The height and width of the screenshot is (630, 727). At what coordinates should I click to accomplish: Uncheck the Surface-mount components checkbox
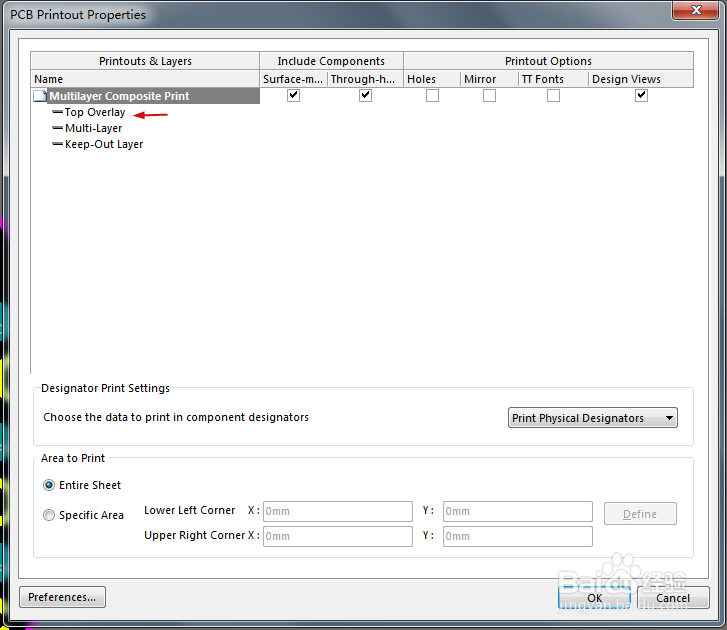[293, 95]
